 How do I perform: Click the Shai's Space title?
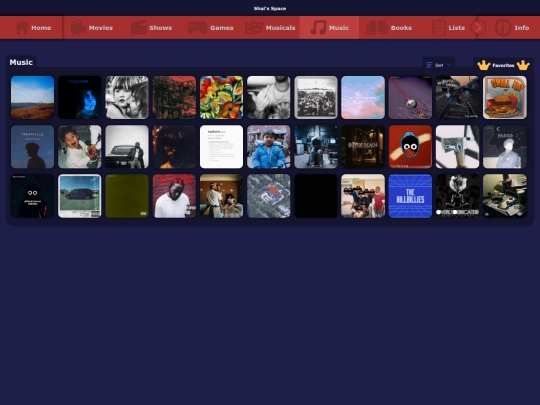tap(270, 8)
